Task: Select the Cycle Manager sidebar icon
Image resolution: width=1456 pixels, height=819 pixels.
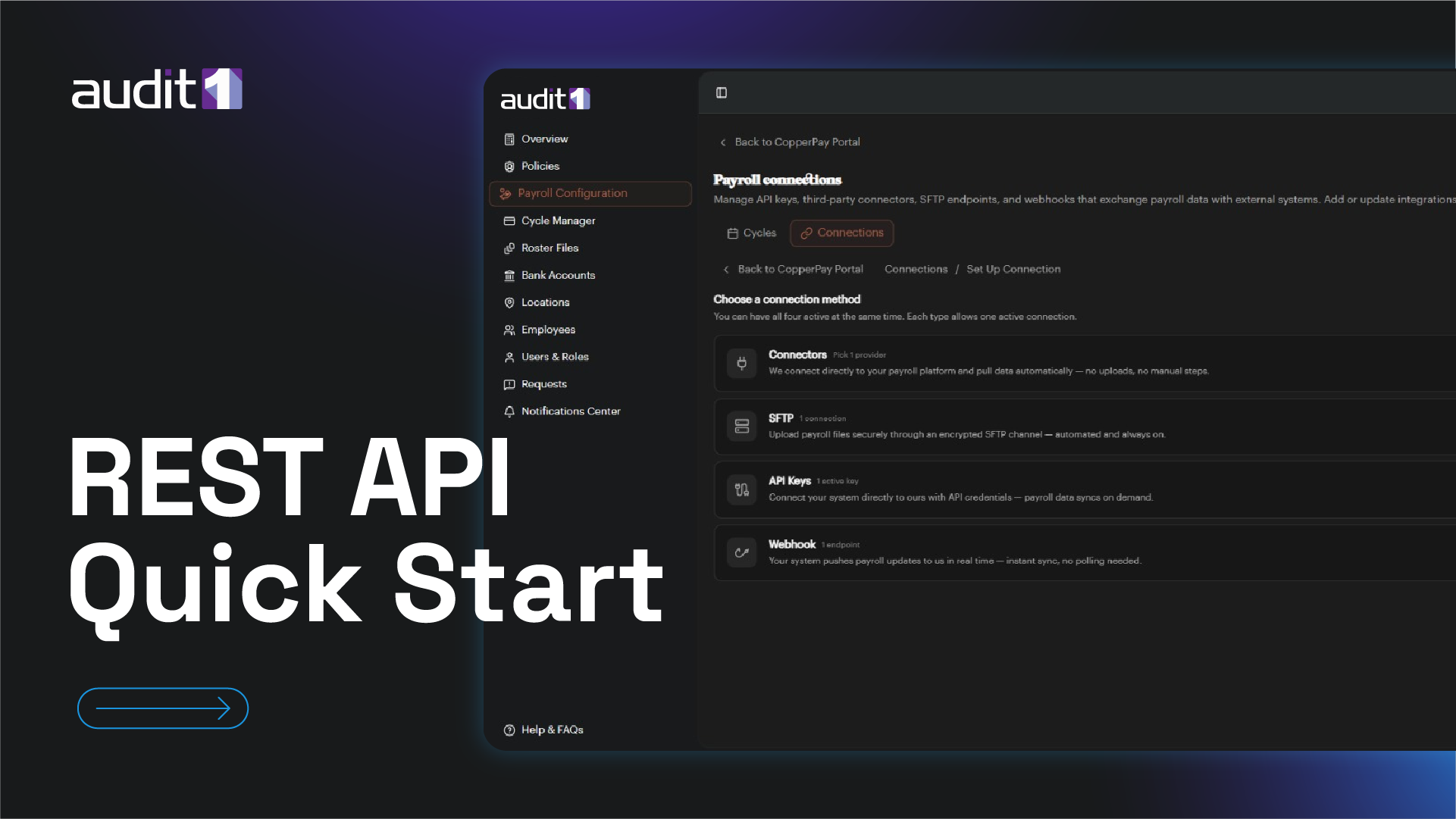Action: tap(509, 220)
